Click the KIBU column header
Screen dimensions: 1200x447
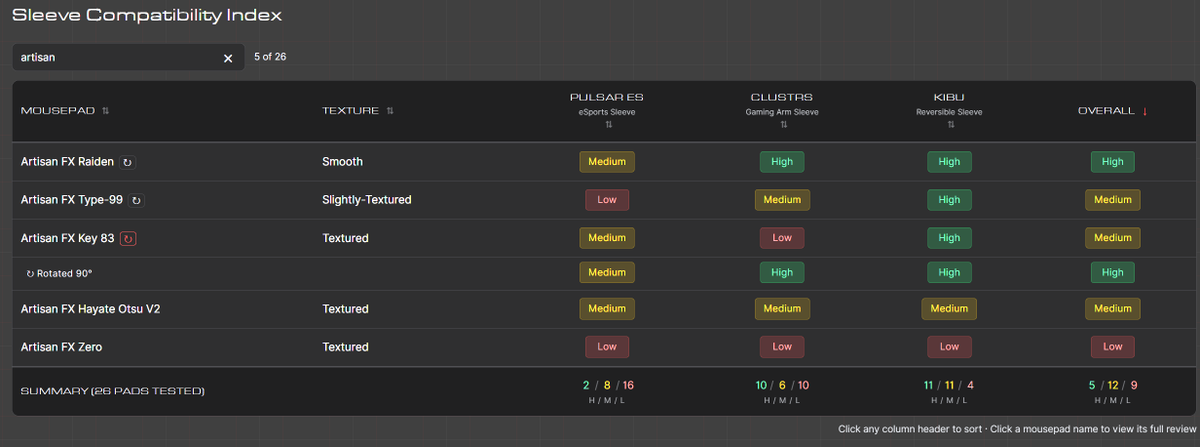tap(949, 97)
